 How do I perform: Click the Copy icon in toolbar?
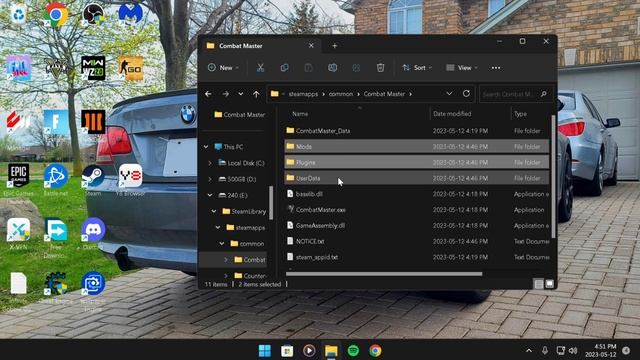(x=284, y=68)
